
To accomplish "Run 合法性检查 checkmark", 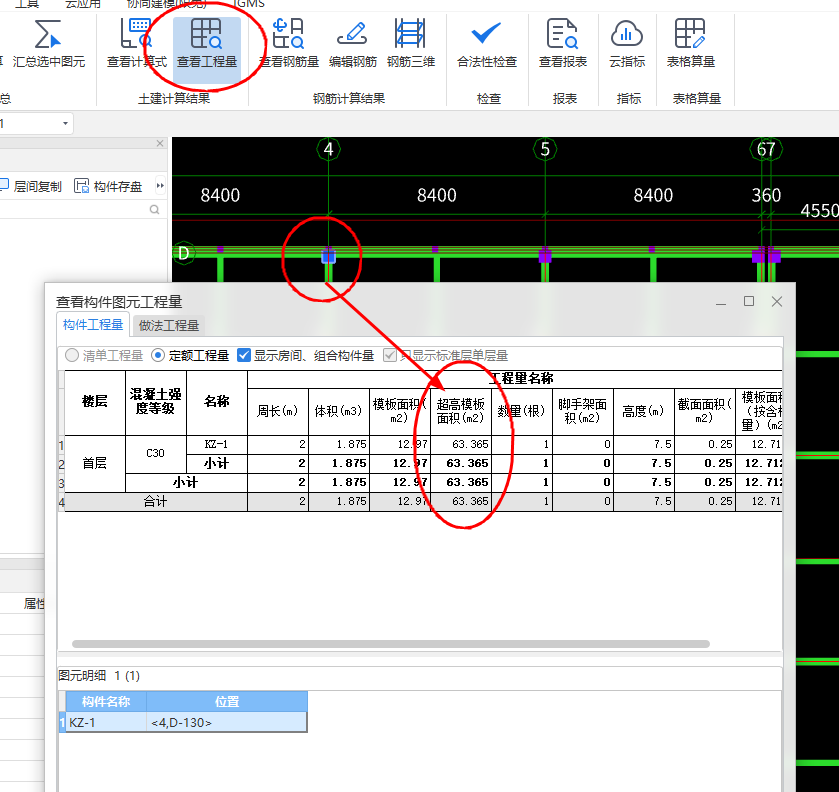I will 486,33.
